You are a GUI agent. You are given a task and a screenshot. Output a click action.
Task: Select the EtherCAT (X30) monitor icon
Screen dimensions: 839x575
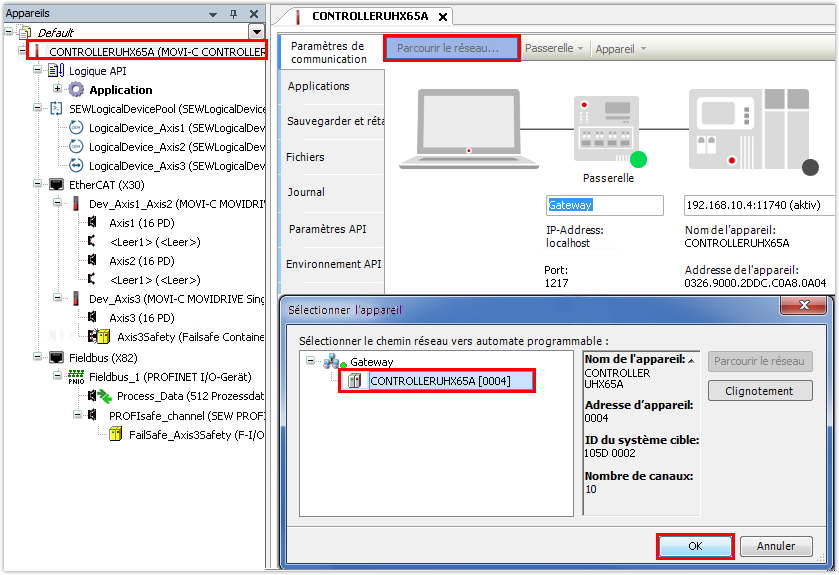(x=56, y=185)
